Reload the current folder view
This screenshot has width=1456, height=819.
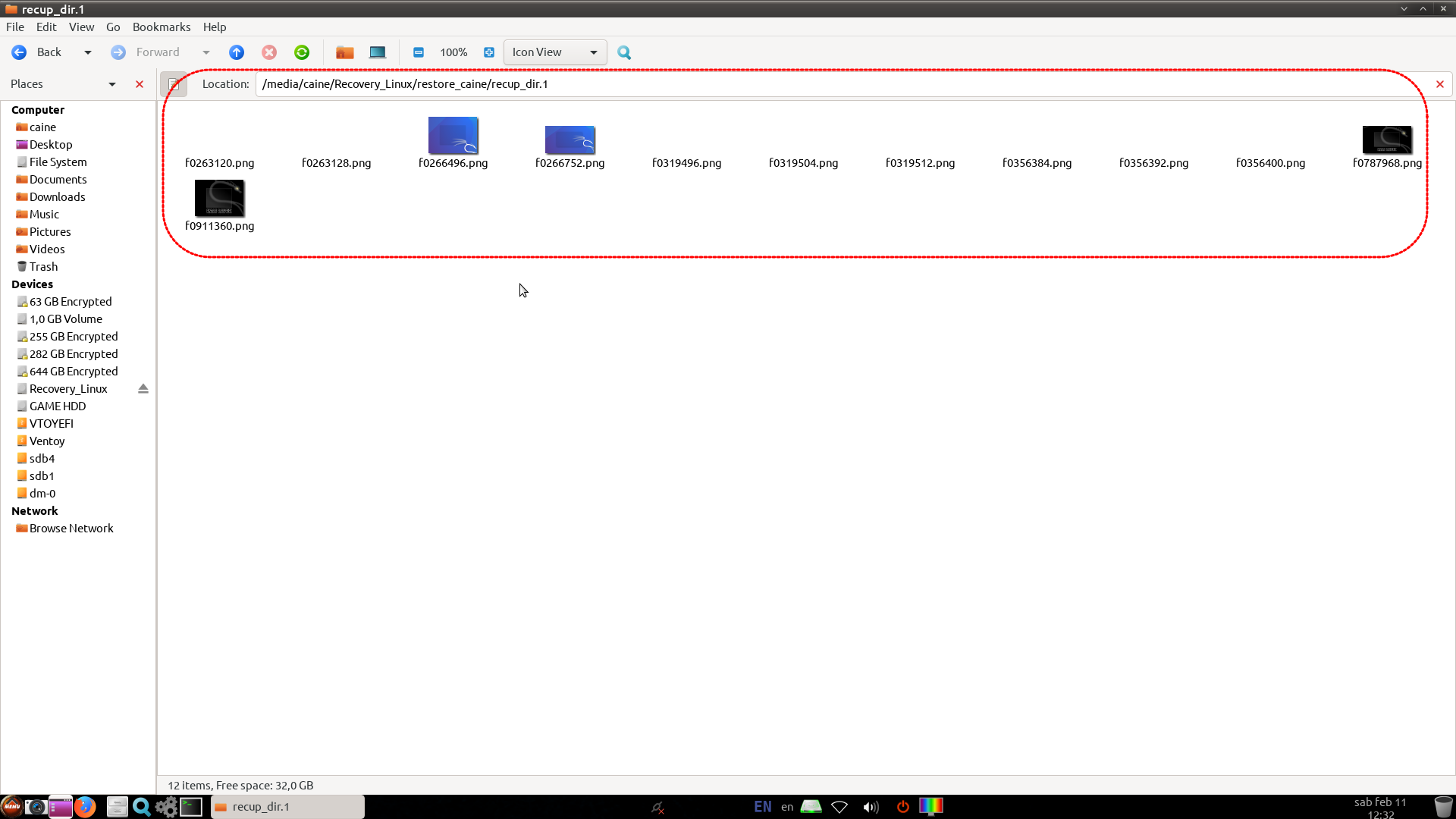click(x=302, y=52)
